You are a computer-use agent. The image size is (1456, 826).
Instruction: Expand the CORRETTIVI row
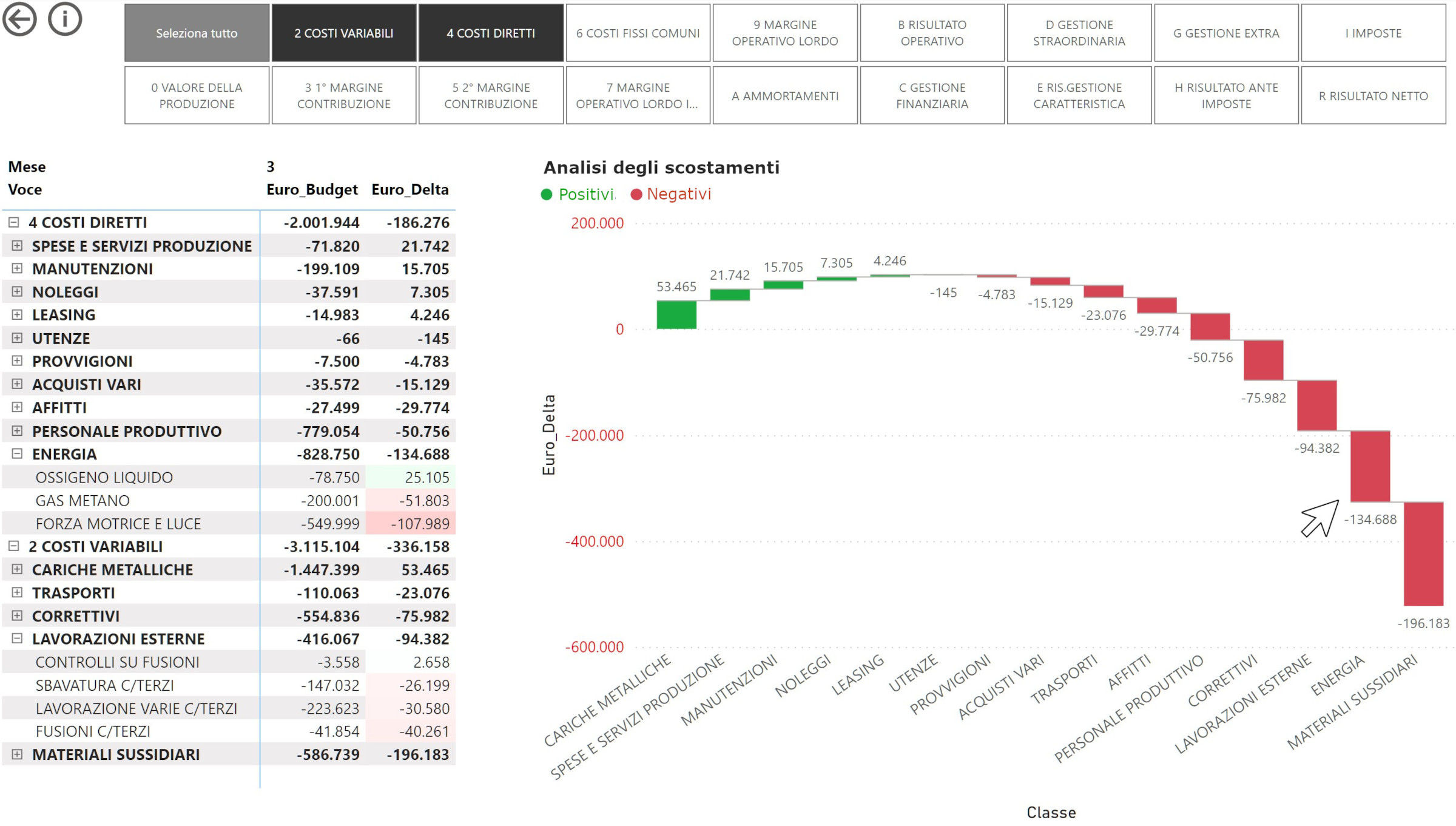coord(17,615)
